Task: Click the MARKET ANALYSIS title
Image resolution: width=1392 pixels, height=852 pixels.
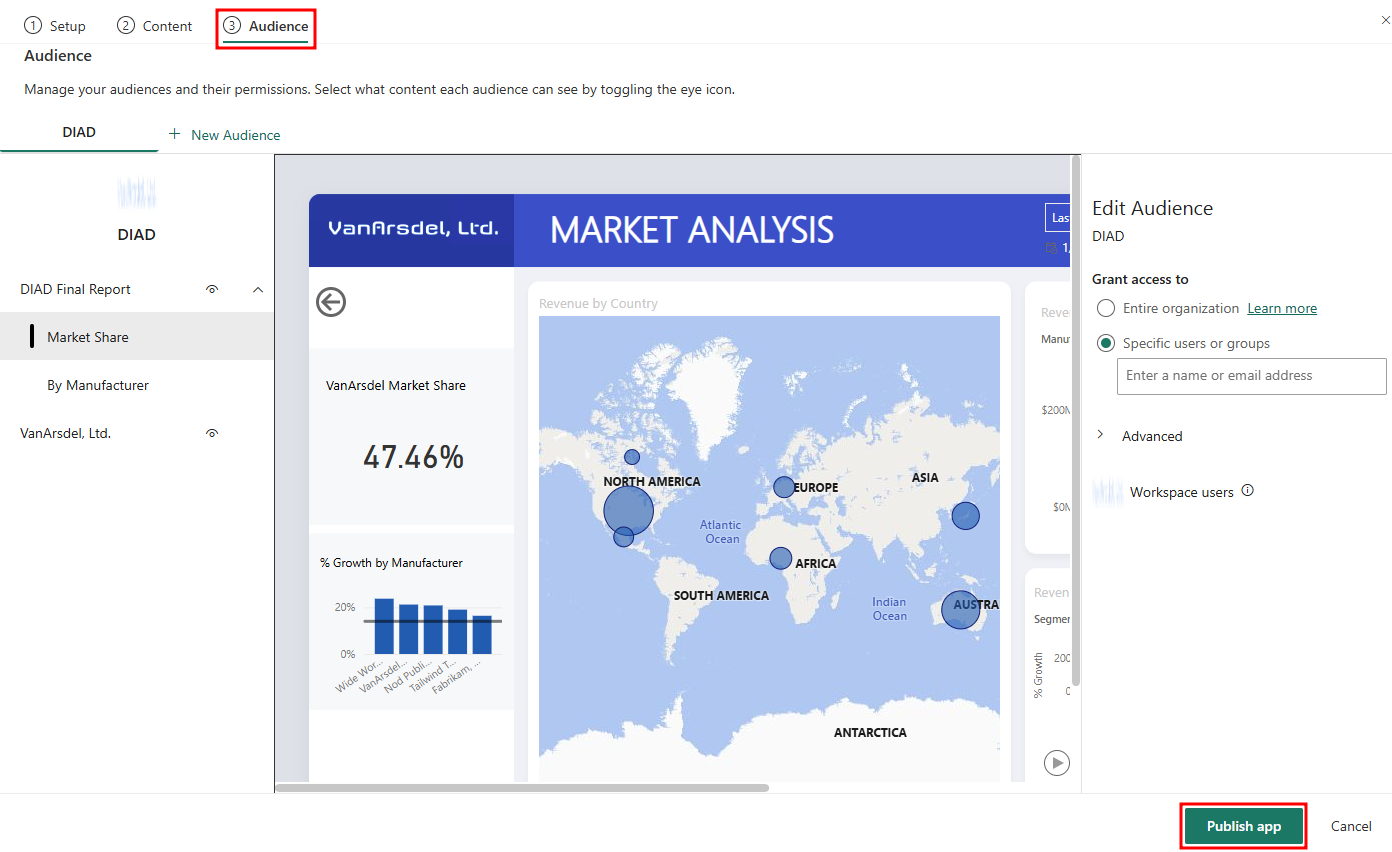Action: [692, 230]
